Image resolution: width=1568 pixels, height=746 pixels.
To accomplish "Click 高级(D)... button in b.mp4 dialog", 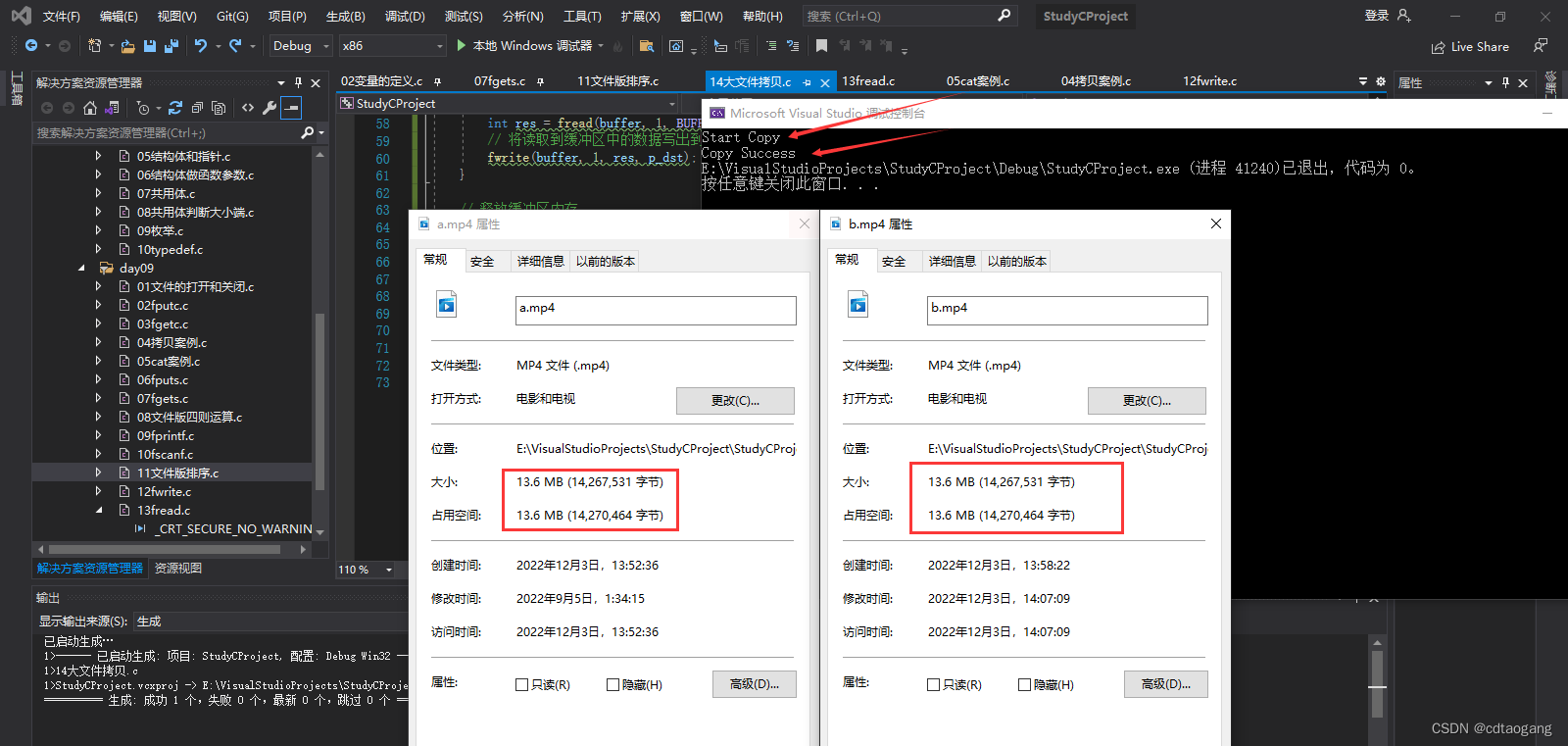I will point(1166,684).
